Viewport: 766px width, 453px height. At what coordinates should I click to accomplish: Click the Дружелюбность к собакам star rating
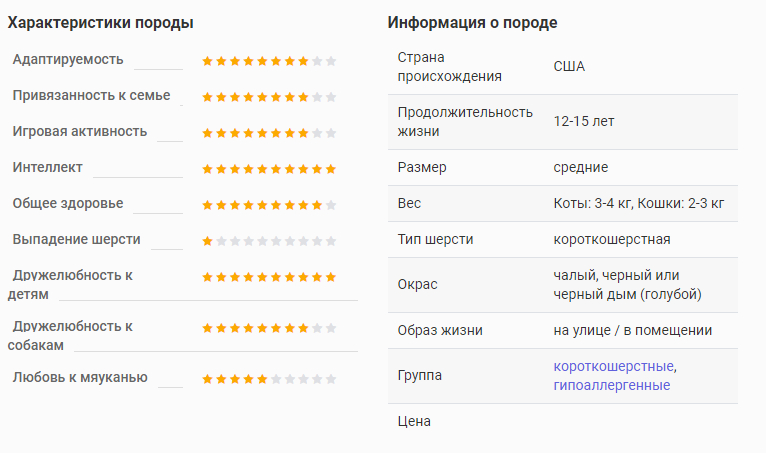tap(269, 328)
